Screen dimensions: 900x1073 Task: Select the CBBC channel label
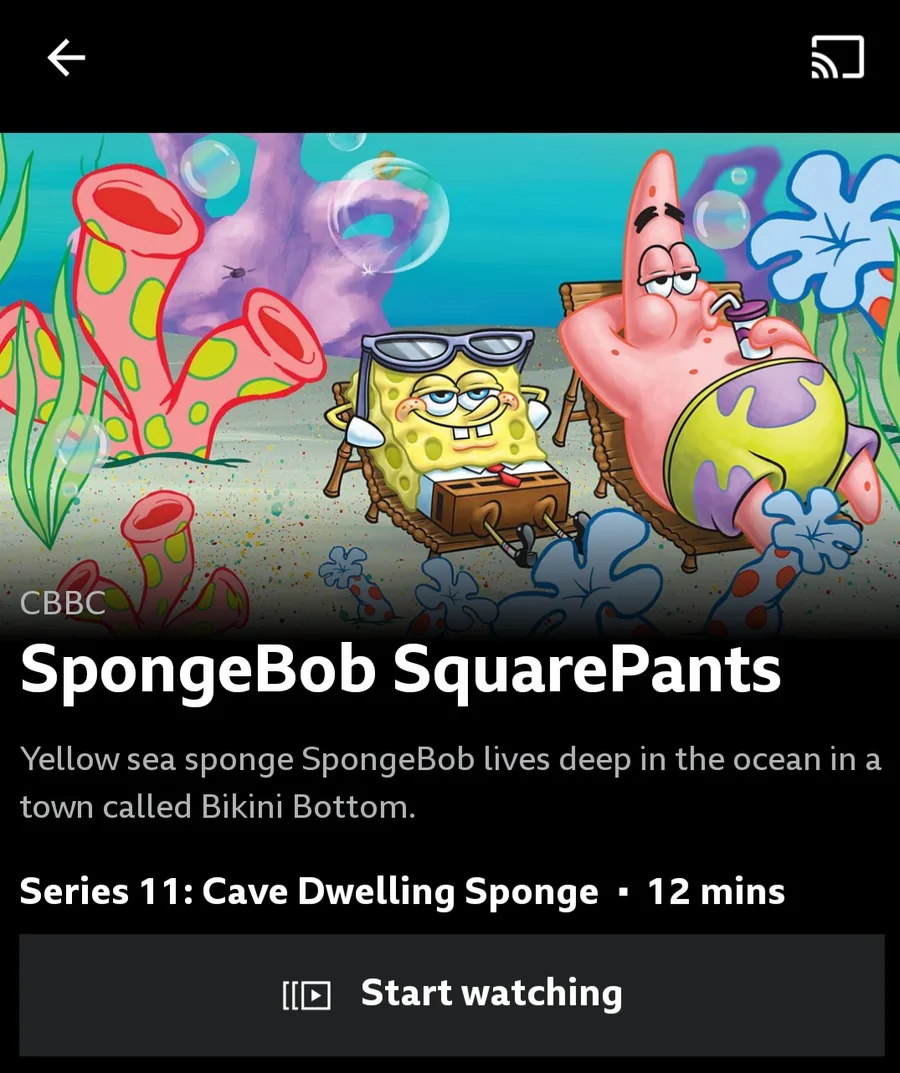click(63, 603)
